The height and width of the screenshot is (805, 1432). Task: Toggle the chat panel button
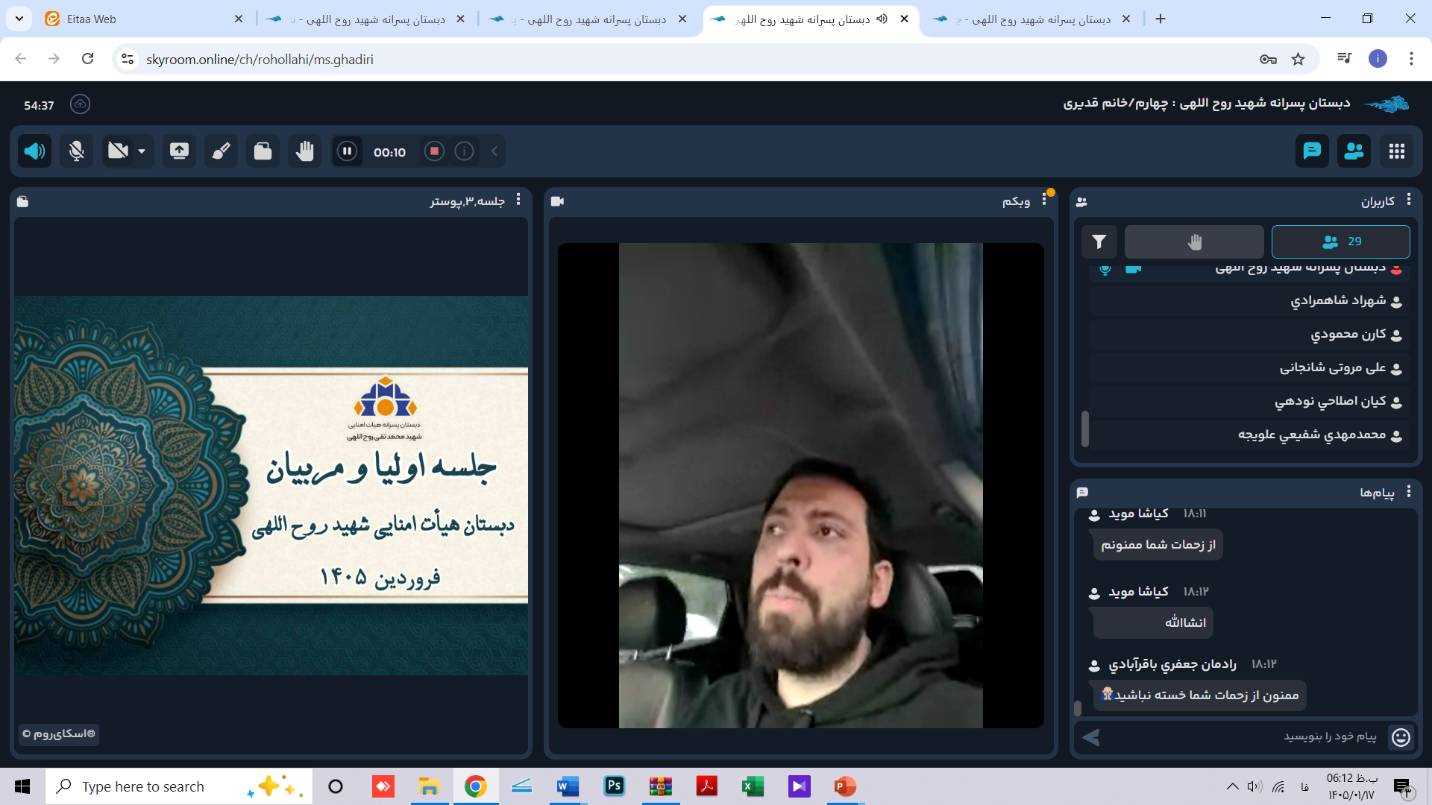(1312, 151)
